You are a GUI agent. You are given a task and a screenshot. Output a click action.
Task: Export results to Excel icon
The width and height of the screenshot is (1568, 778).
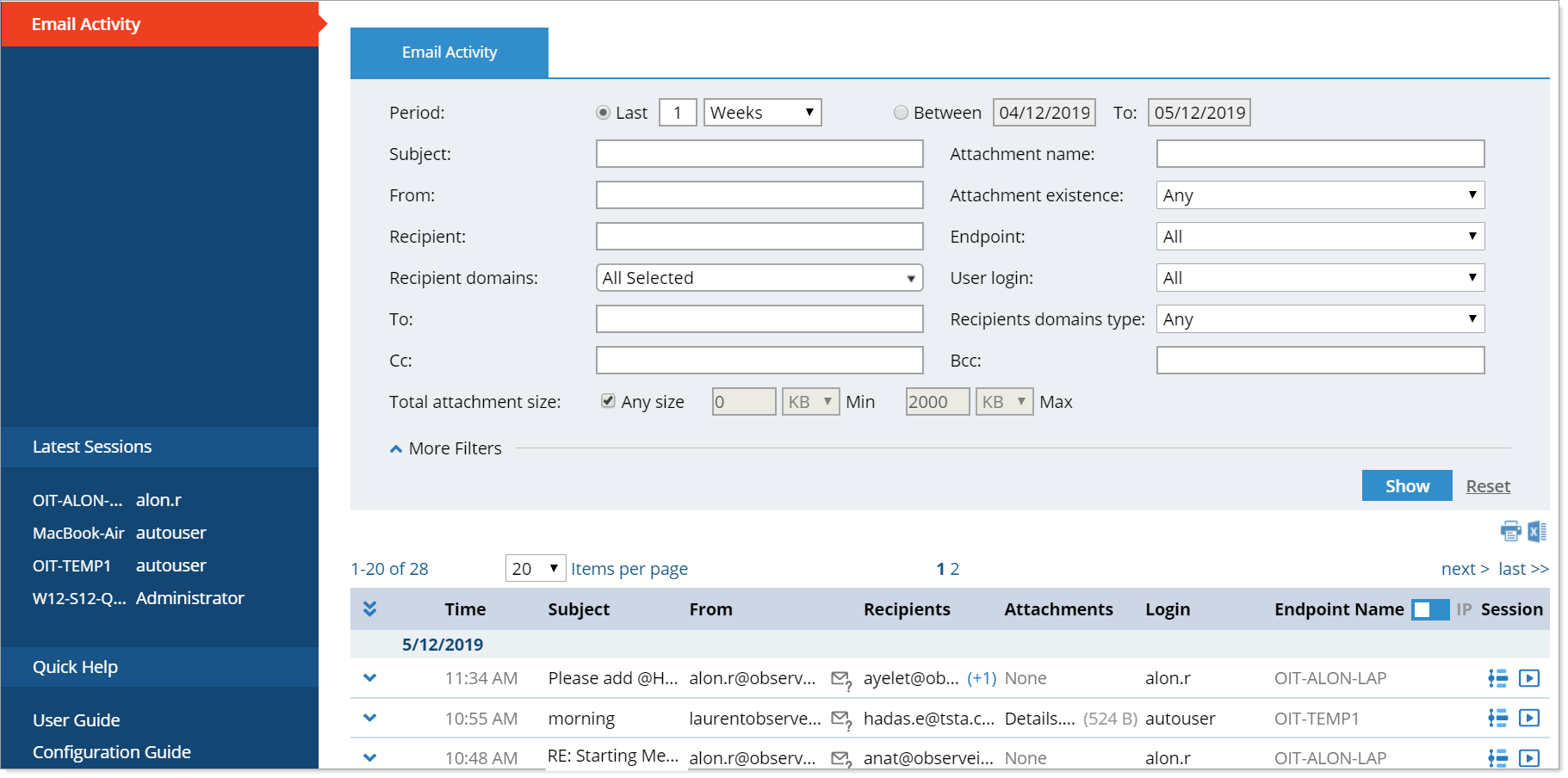tap(1537, 531)
